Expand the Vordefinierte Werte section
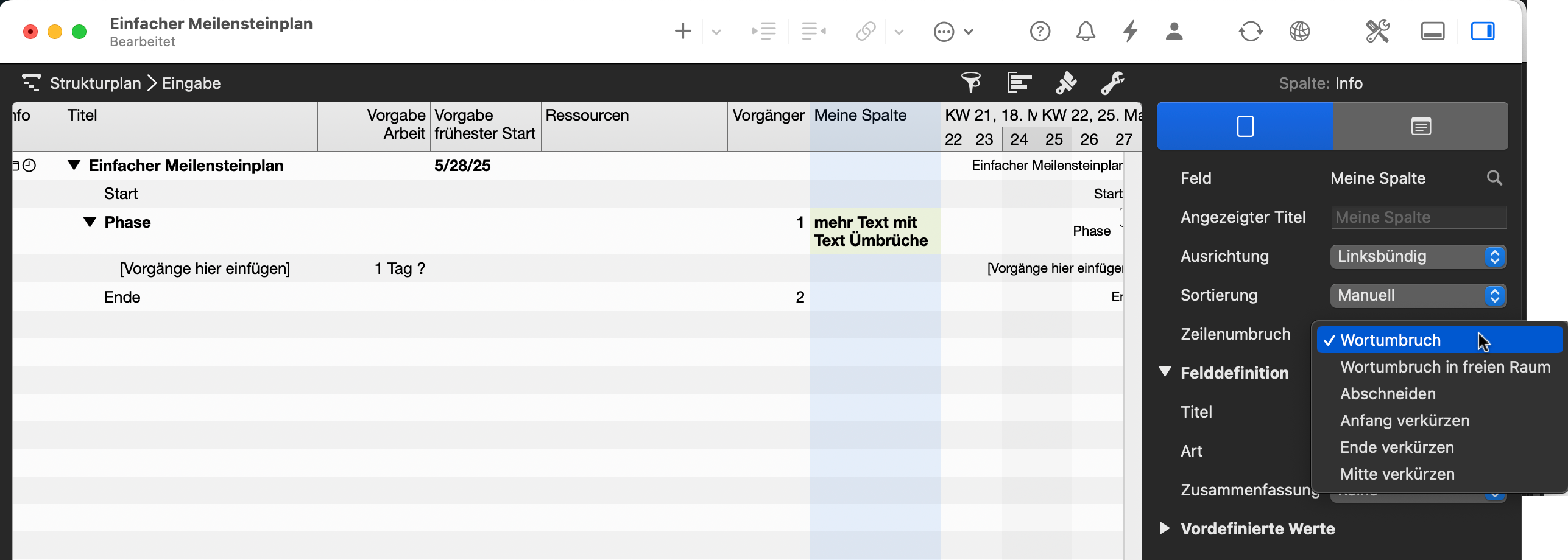The image size is (1568, 560). click(x=1165, y=528)
